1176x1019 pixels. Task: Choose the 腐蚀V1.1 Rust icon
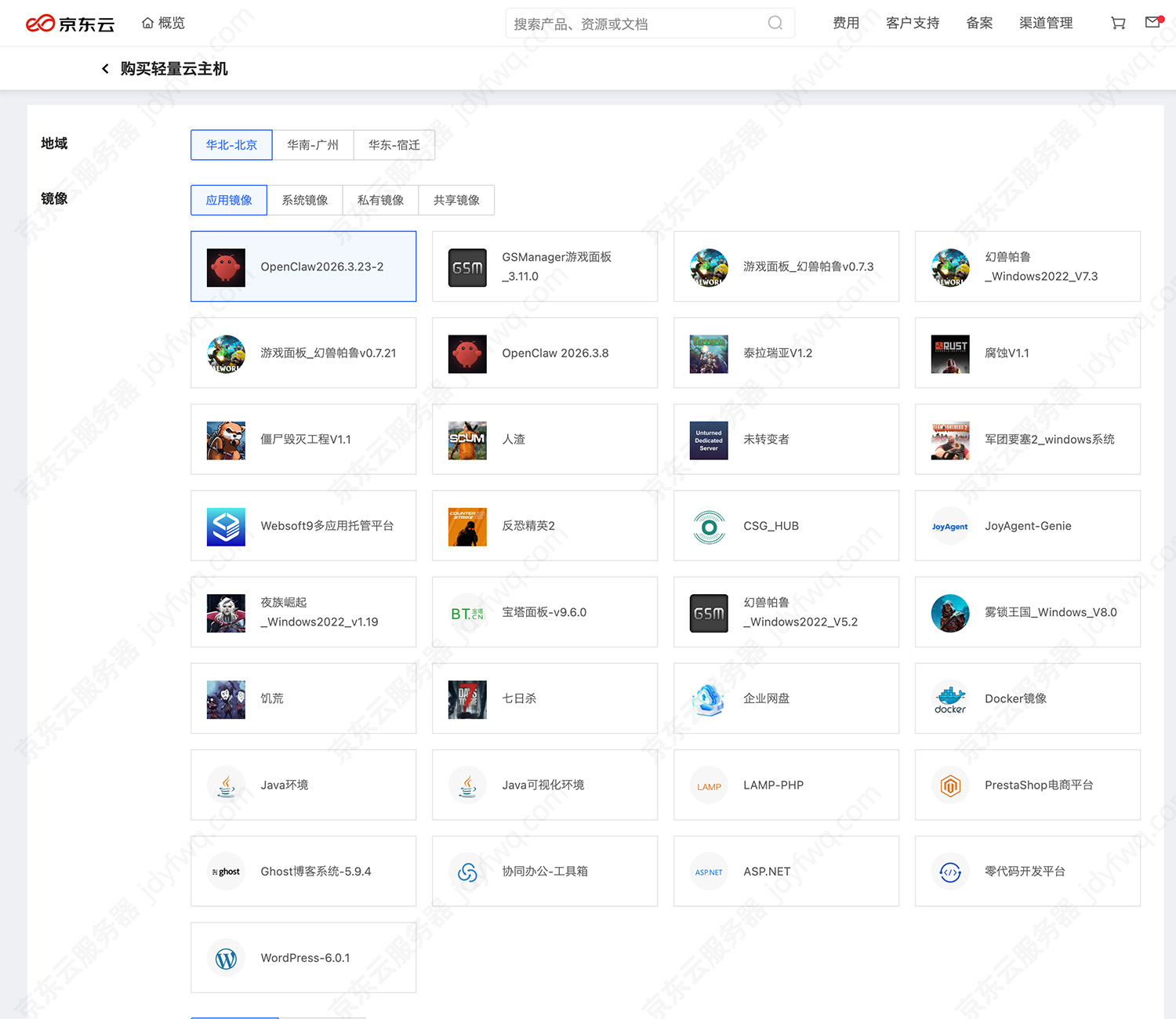pyautogui.click(x=950, y=354)
